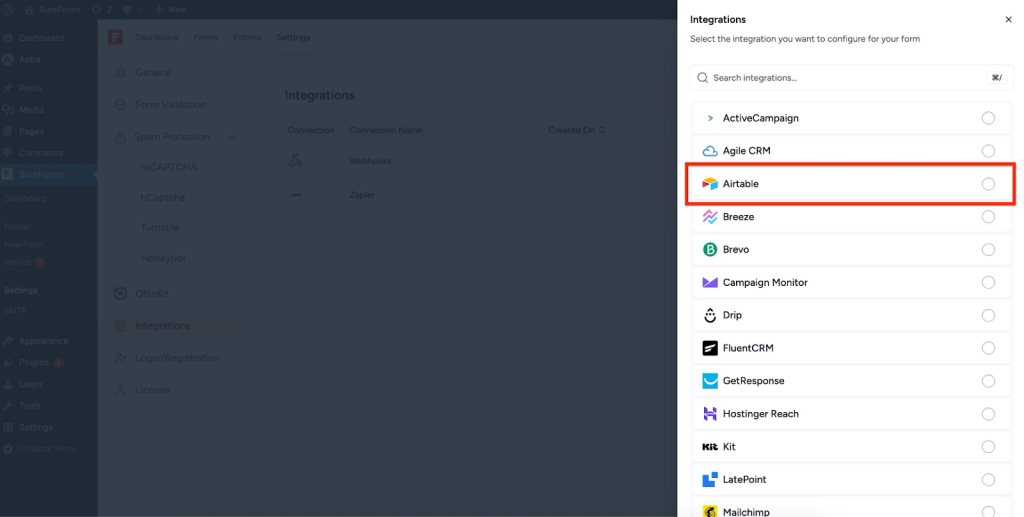
Task: Click the New button in admin bar
Action: (170, 10)
